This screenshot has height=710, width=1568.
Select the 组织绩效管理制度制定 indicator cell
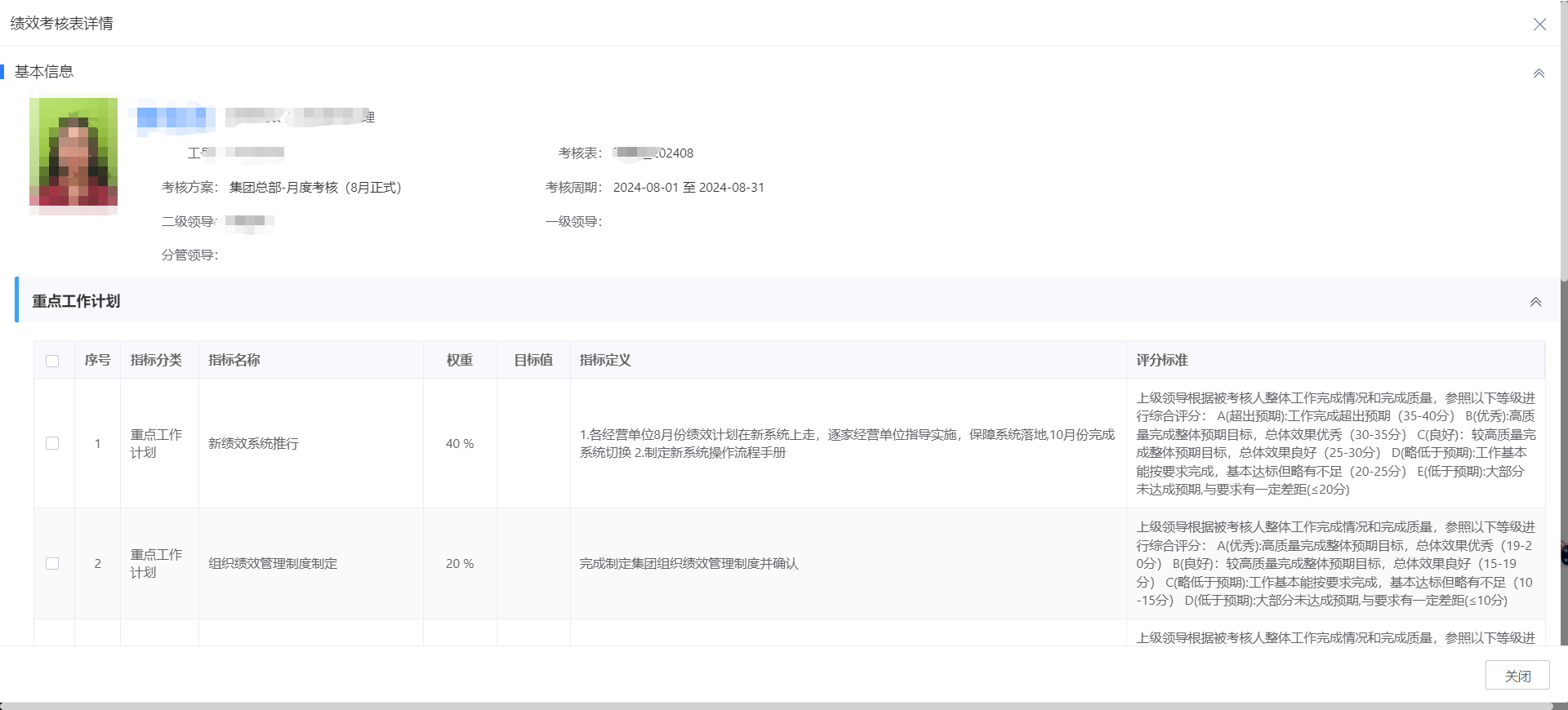point(273,563)
